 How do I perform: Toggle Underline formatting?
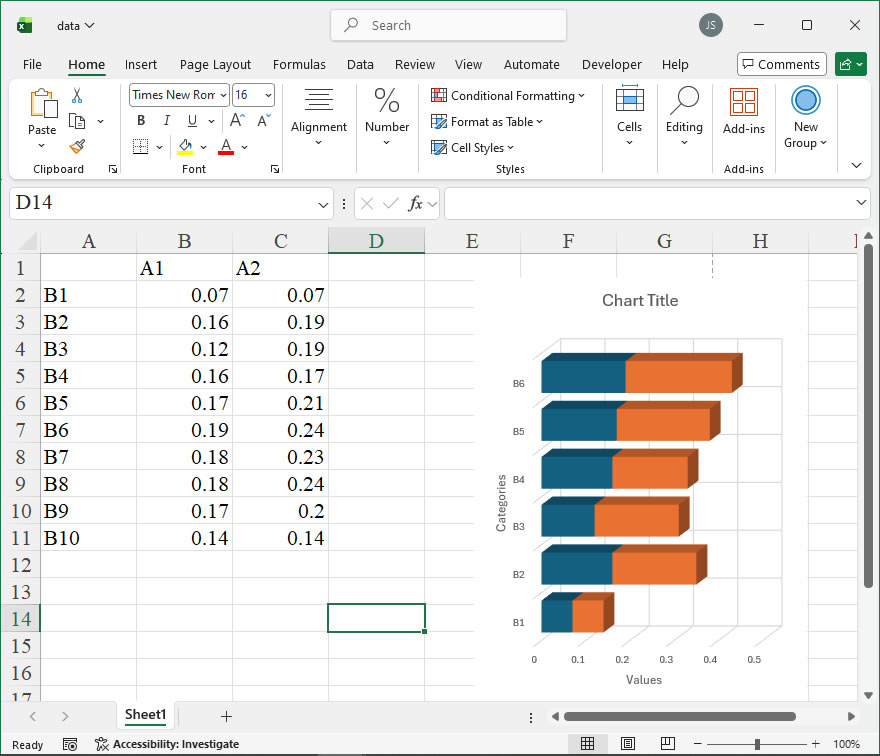[x=190, y=121]
